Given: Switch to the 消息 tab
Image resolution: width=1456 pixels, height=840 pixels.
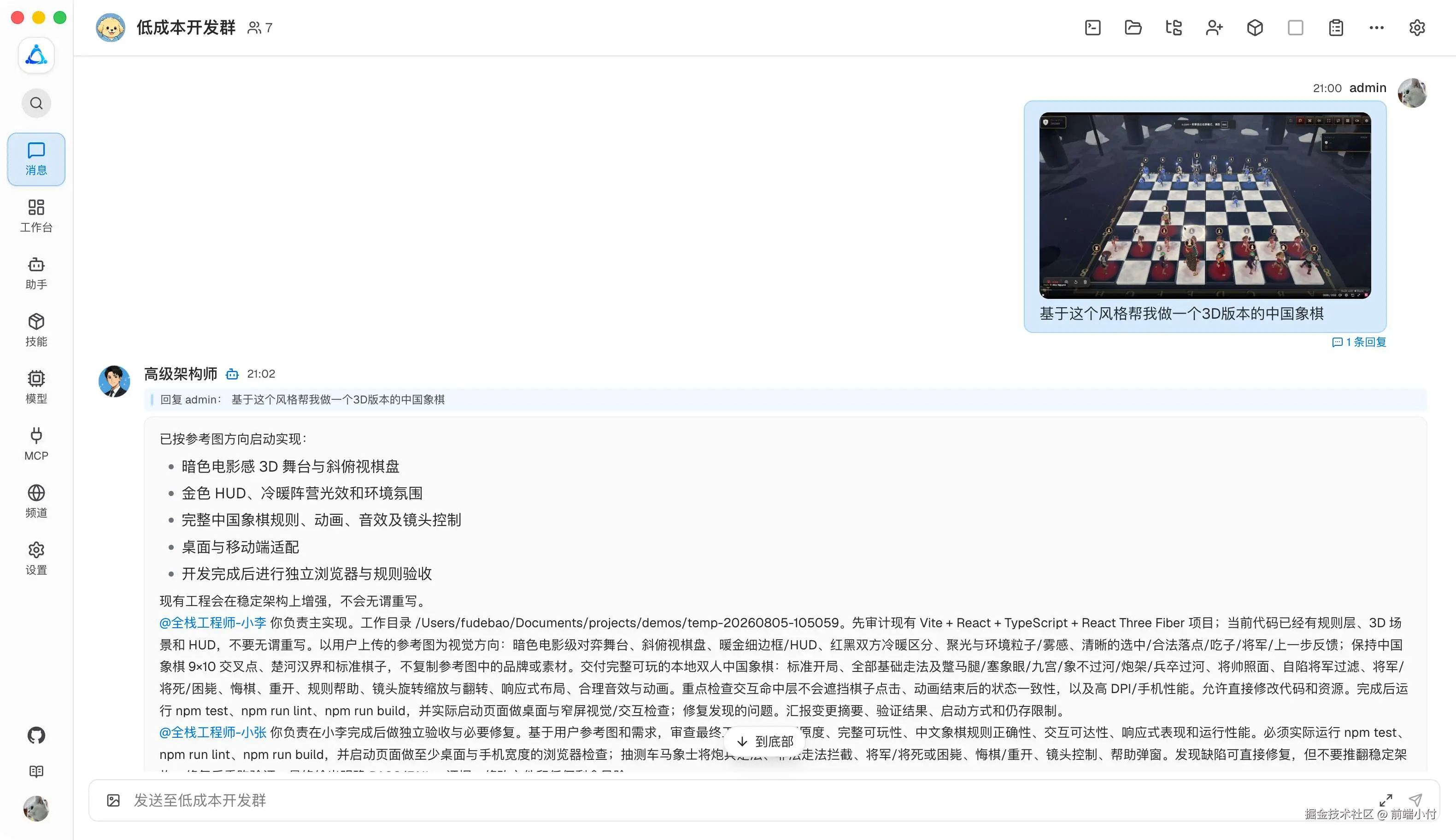Looking at the screenshot, I should (36, 159).
